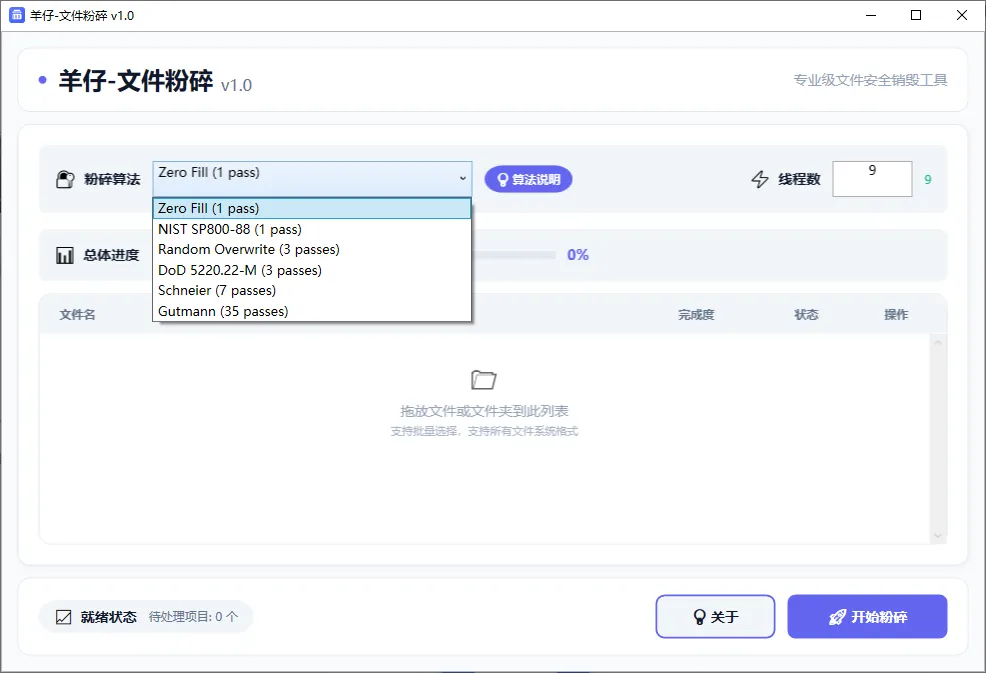986x673 pixels.
Task: Click the 关于 button
Action: point(715,617)
